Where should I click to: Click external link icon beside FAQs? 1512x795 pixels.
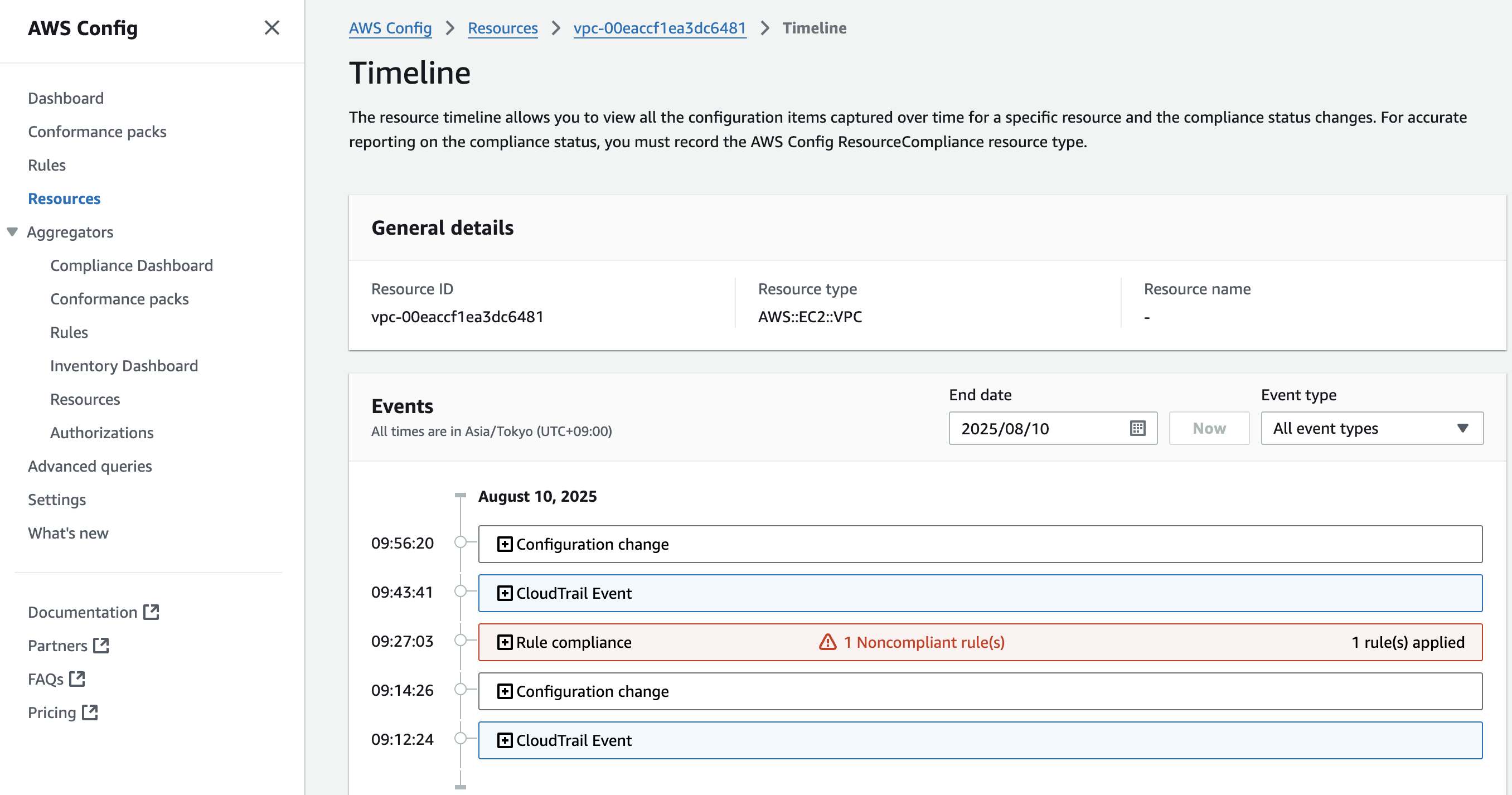click(77, 678)
